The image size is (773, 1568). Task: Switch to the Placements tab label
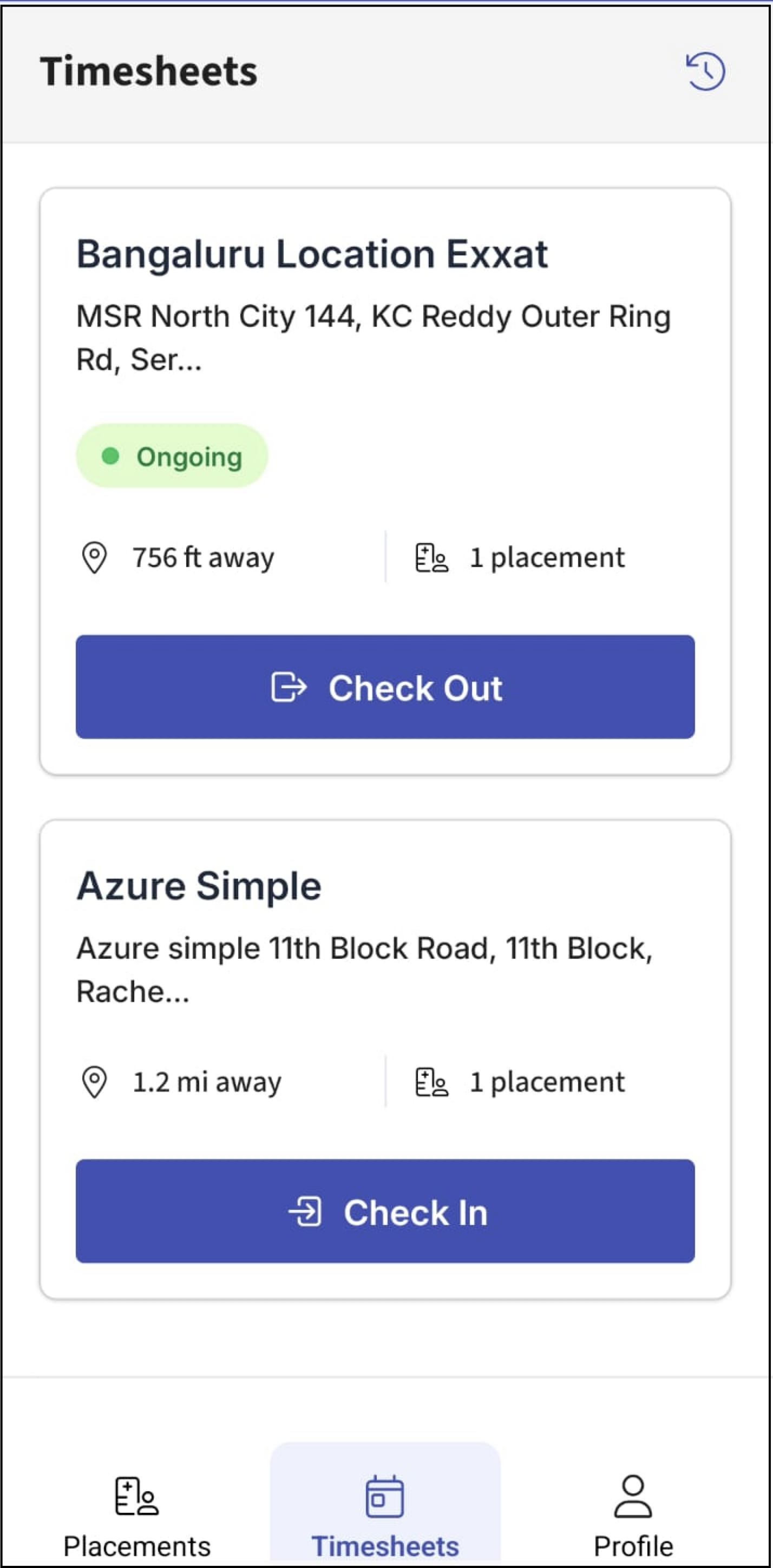pyautogui.click(x=137, y=1546)
